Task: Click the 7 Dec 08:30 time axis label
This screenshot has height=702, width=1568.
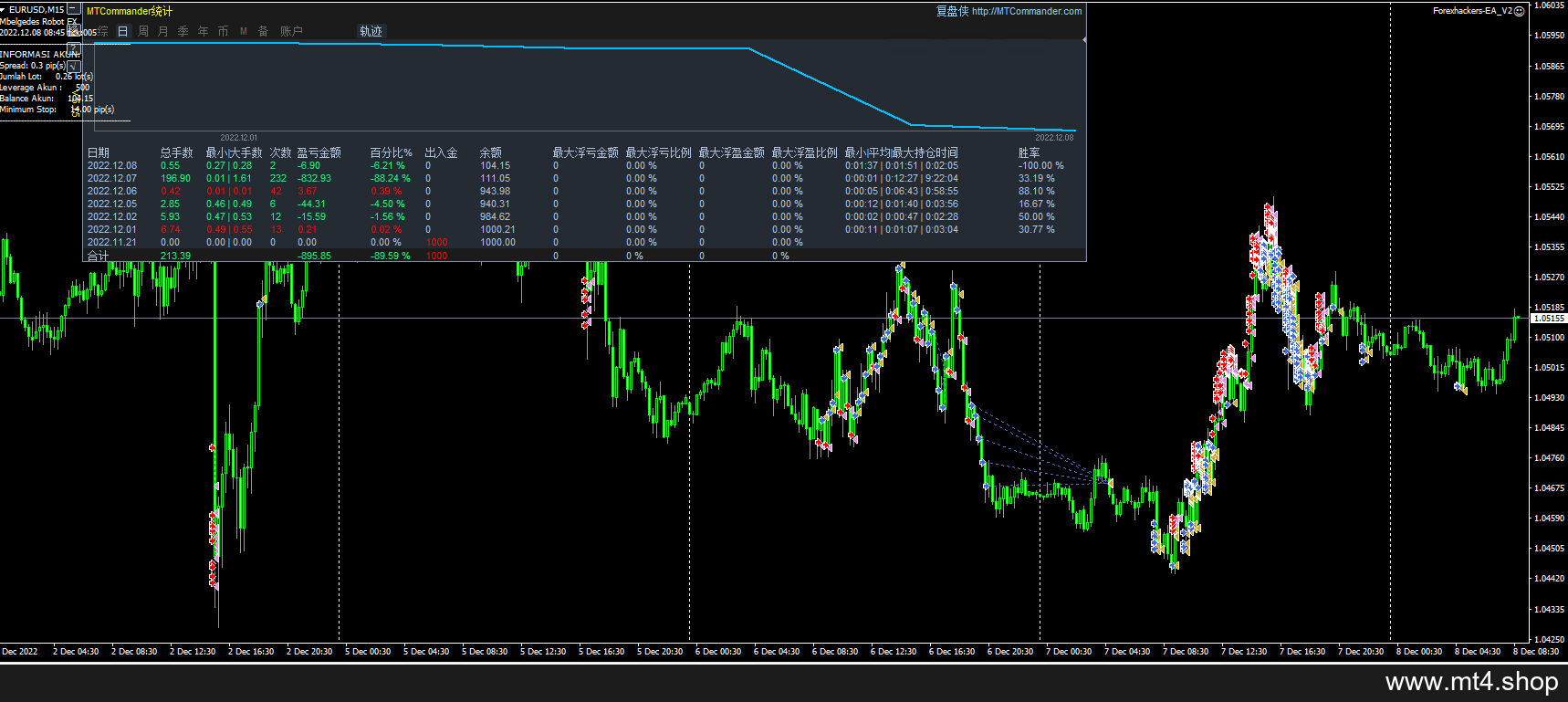Action: pos(1186,652)
